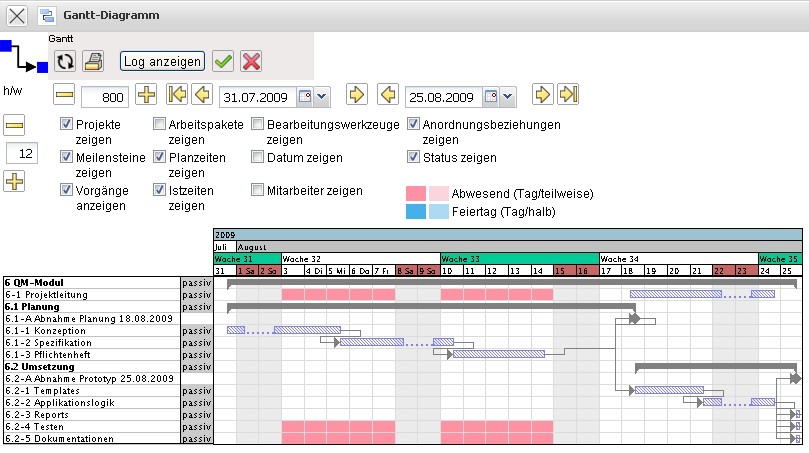Click the minus icon beside width 800
This screenshot has height=453, width=809.
click(65, 95)
